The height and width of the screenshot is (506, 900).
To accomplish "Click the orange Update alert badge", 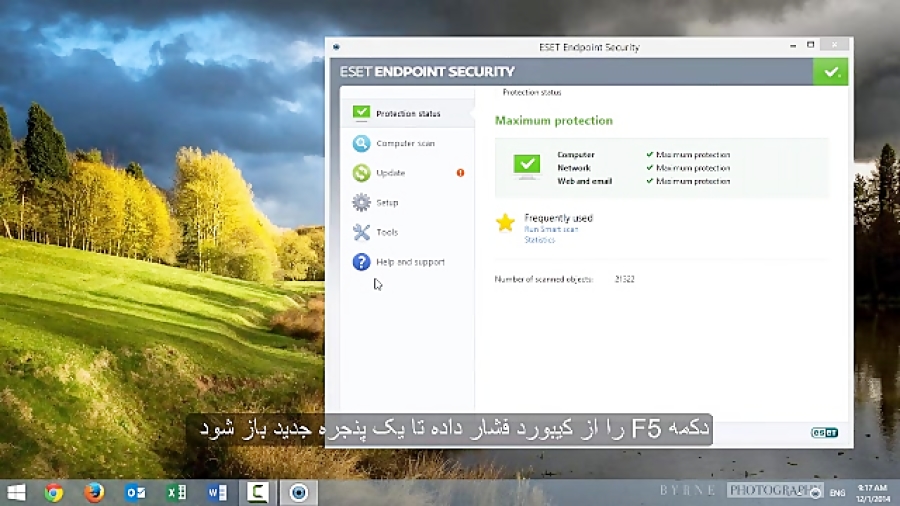I will click(460, 173).
